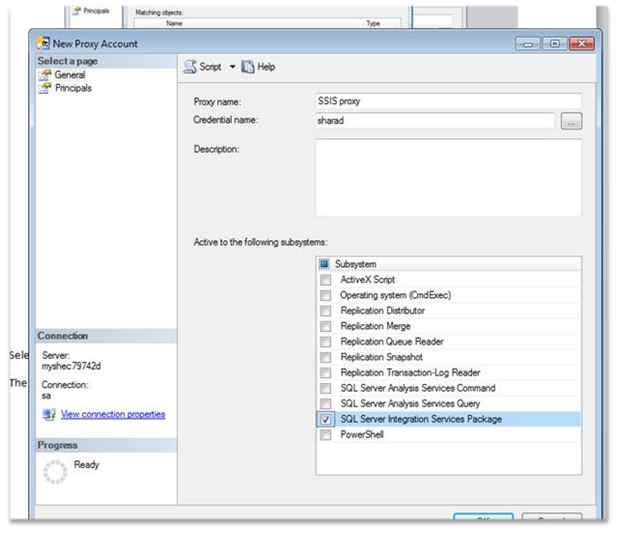This screenshot has width=618, height=533.
Task: Select the SQL Server Integration Services Package text
Action: coord(421,419)
